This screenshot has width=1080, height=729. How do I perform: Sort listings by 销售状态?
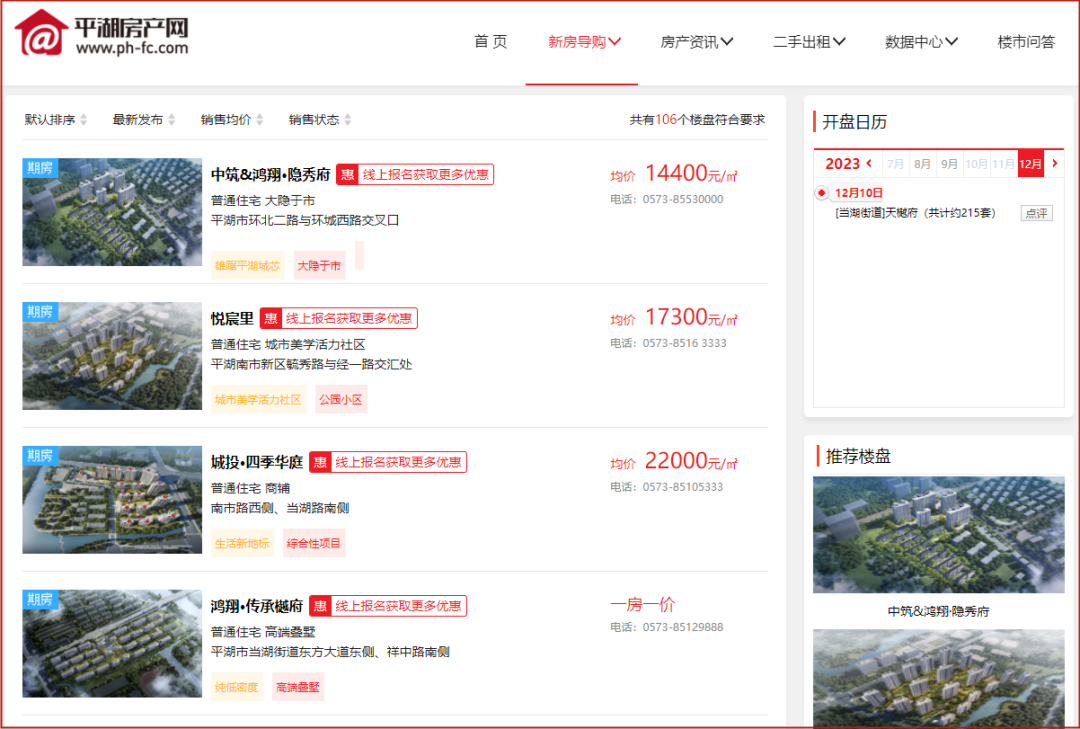pyautogui.click(x=320, y=120)
